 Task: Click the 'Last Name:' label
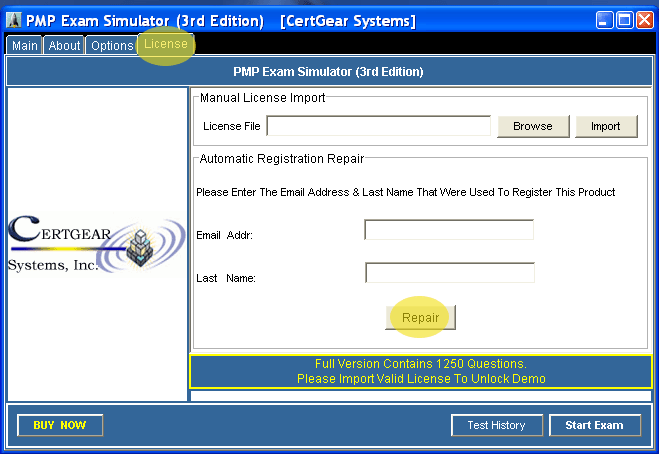[x=226, y=278]
